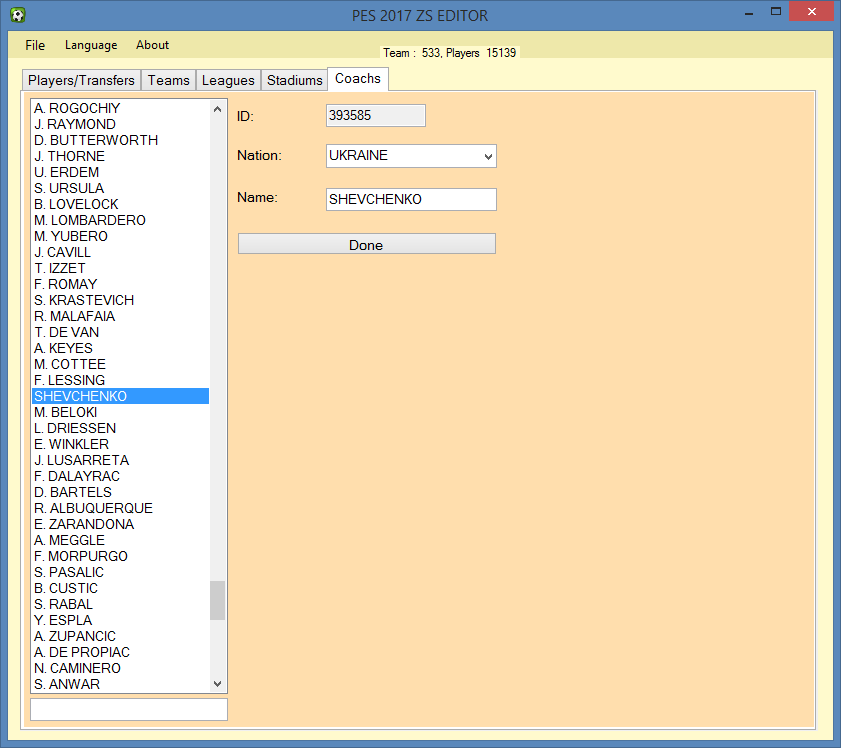Select coach N. CAMINERO
Screen dimensions: 841x748
120,669
